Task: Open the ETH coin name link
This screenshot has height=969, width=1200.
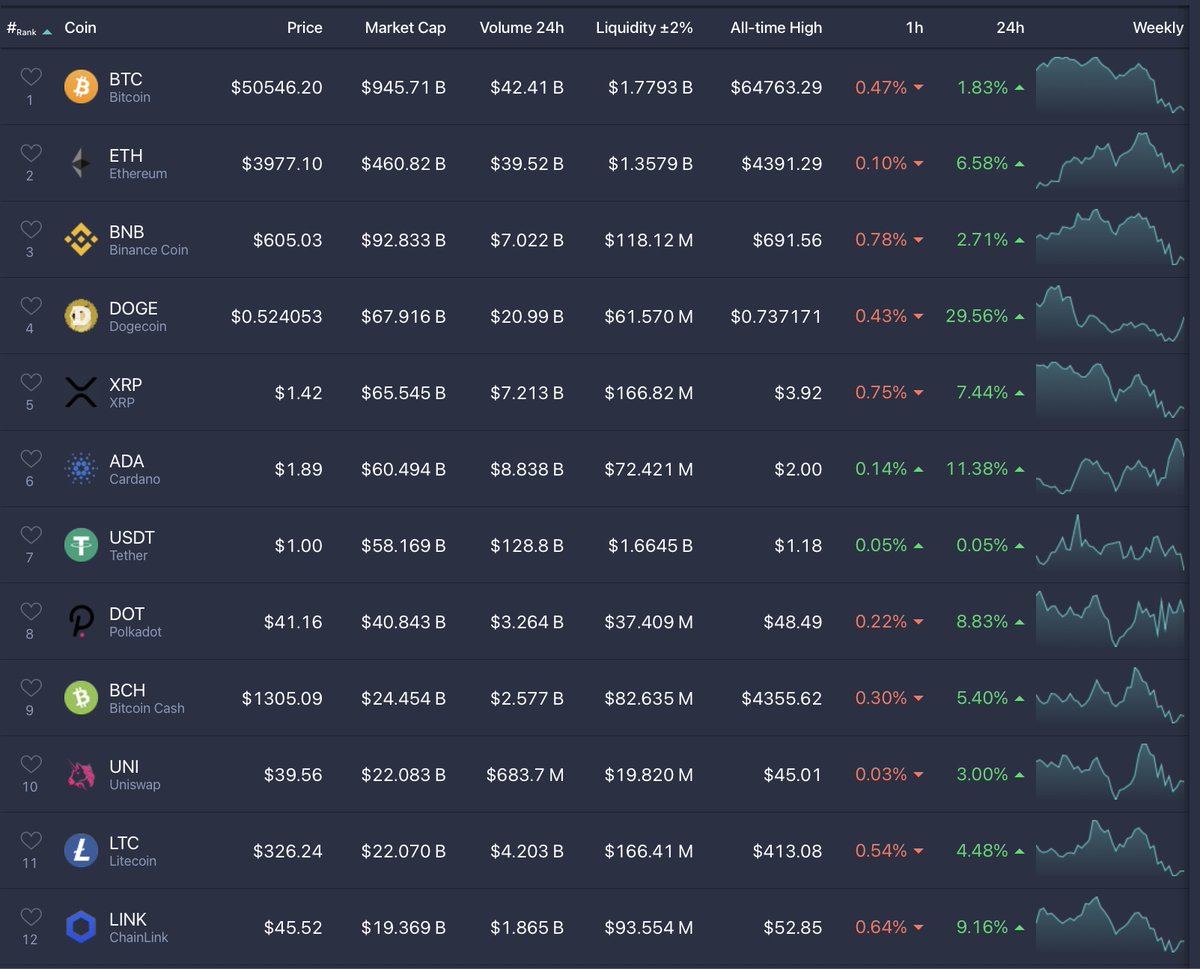Action: tap(126, 155)
